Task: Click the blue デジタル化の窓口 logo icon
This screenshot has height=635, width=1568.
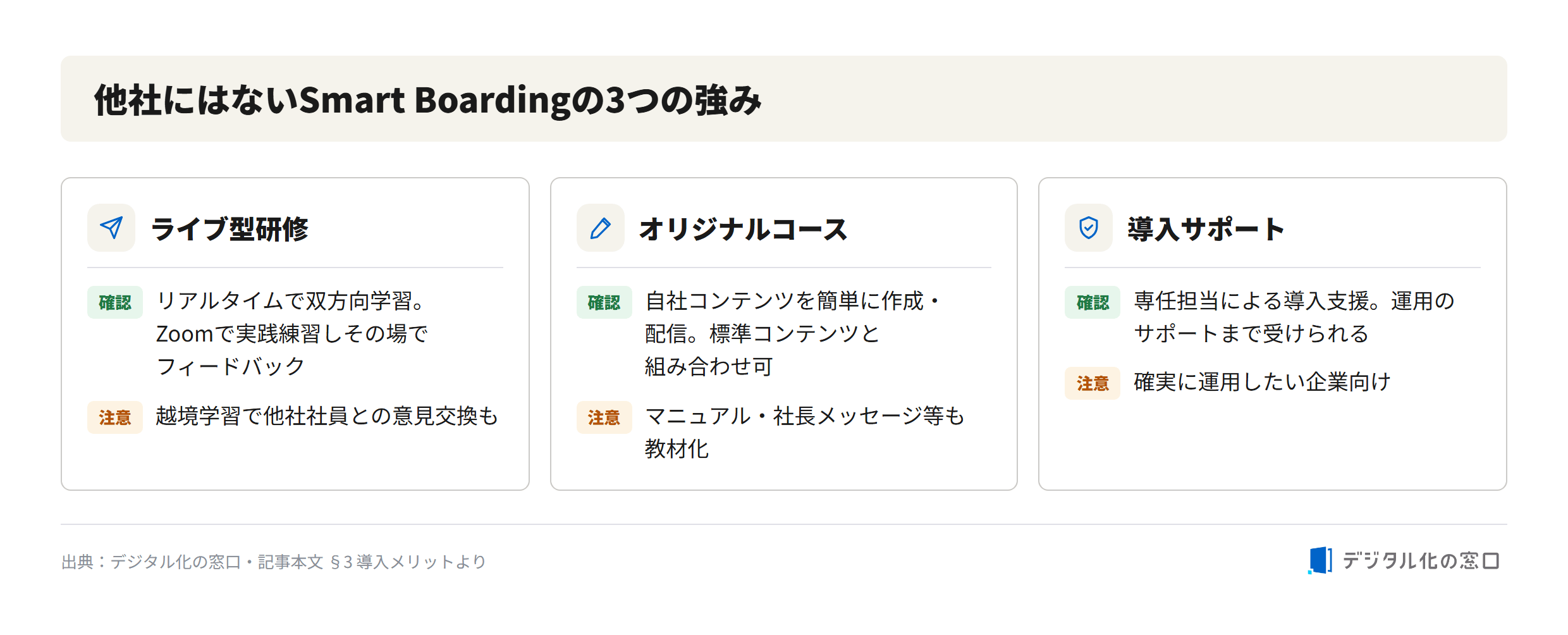Action: click(1320, 560)
